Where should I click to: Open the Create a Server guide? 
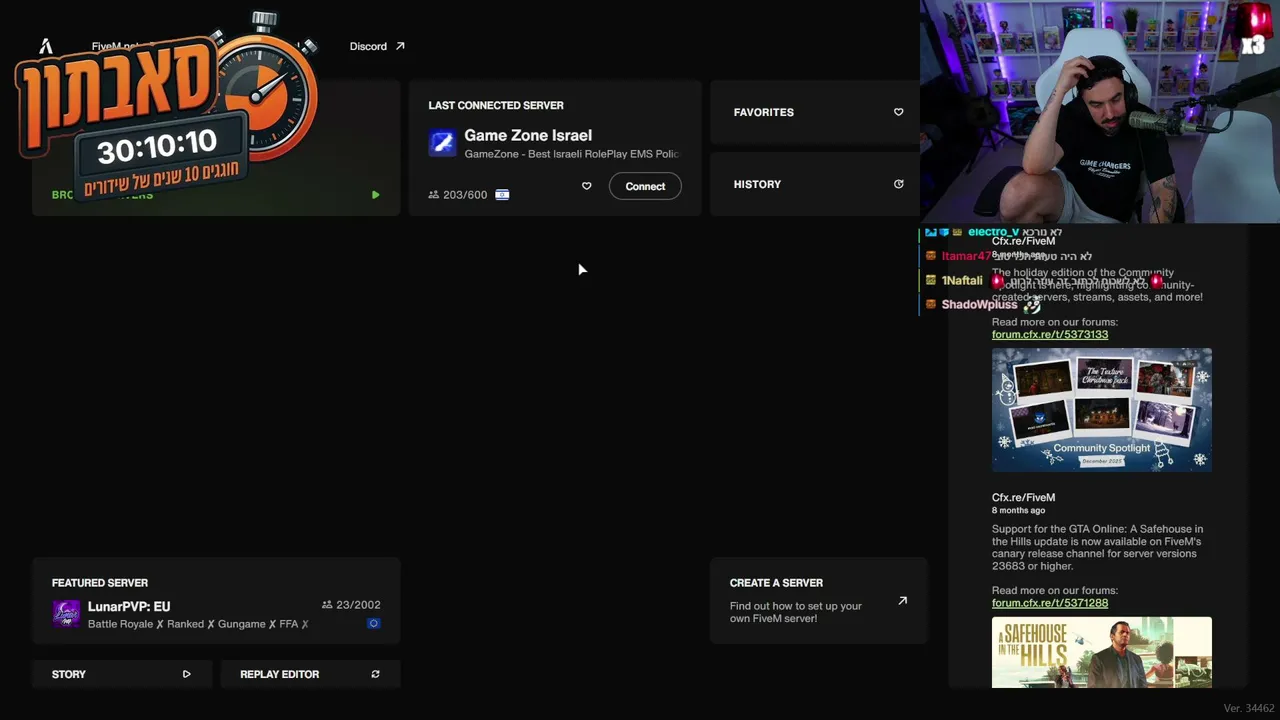click(x=819, y=600)
